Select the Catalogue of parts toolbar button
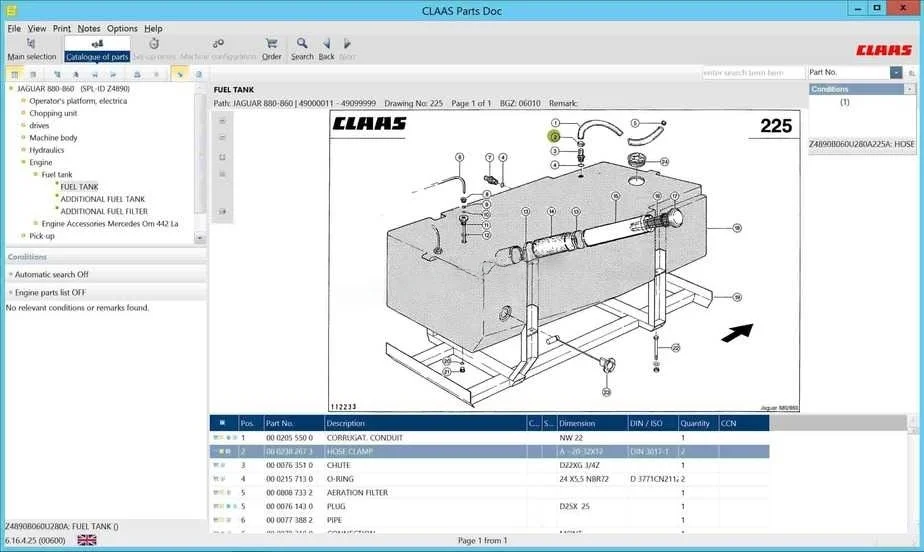 click(97, 49)
